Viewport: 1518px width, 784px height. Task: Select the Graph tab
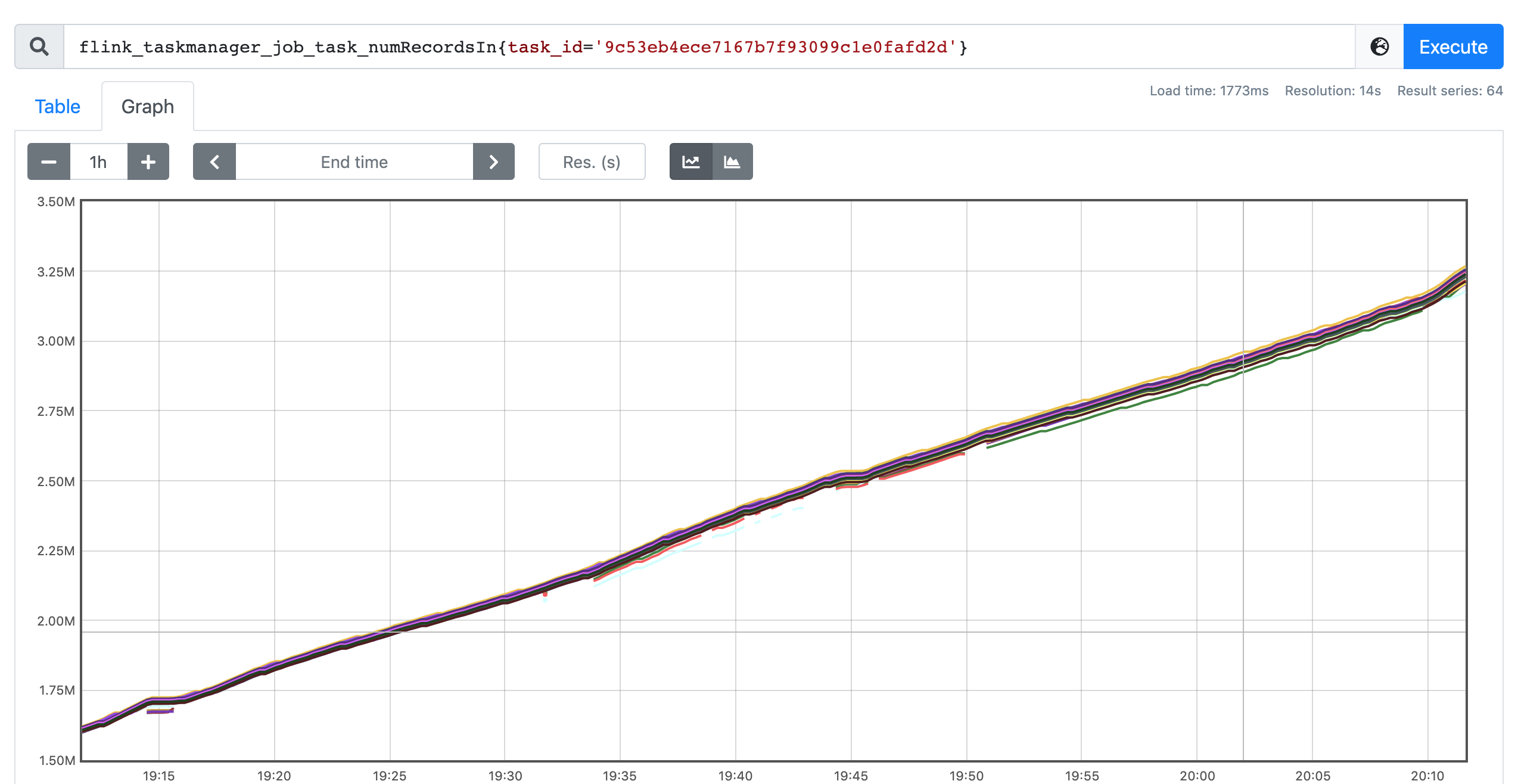[148, 107]
